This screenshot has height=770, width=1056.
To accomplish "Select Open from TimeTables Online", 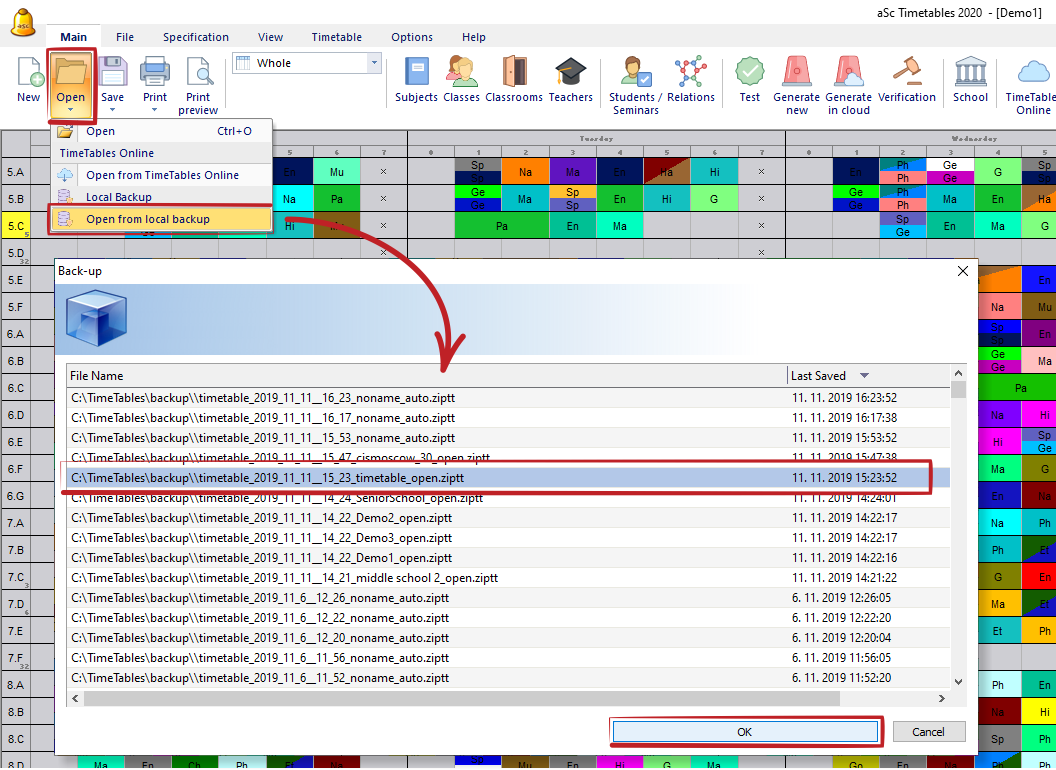I will pos(162,175).
